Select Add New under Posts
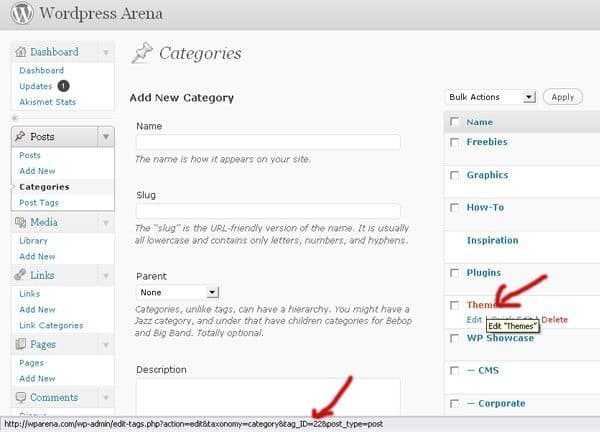This screenshot has height=432, width=600. tap(37, 171)
